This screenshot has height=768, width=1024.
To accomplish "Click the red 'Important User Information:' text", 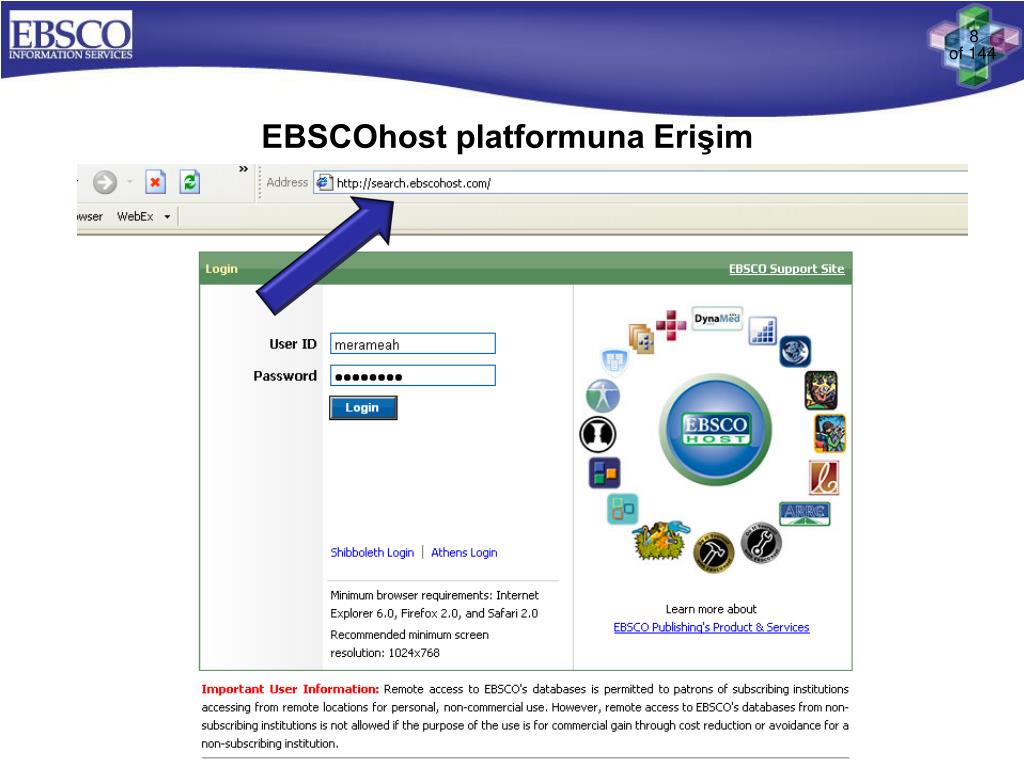I will coord(290,689).
